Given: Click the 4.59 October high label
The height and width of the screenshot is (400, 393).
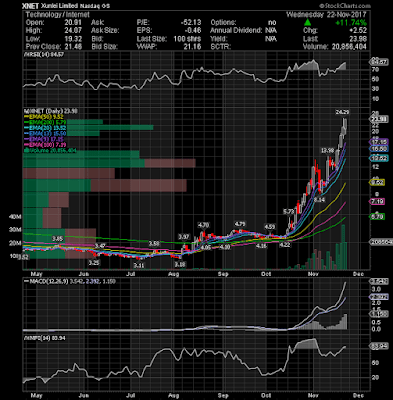Looking at the screenshot, I should tap(270, 227).
